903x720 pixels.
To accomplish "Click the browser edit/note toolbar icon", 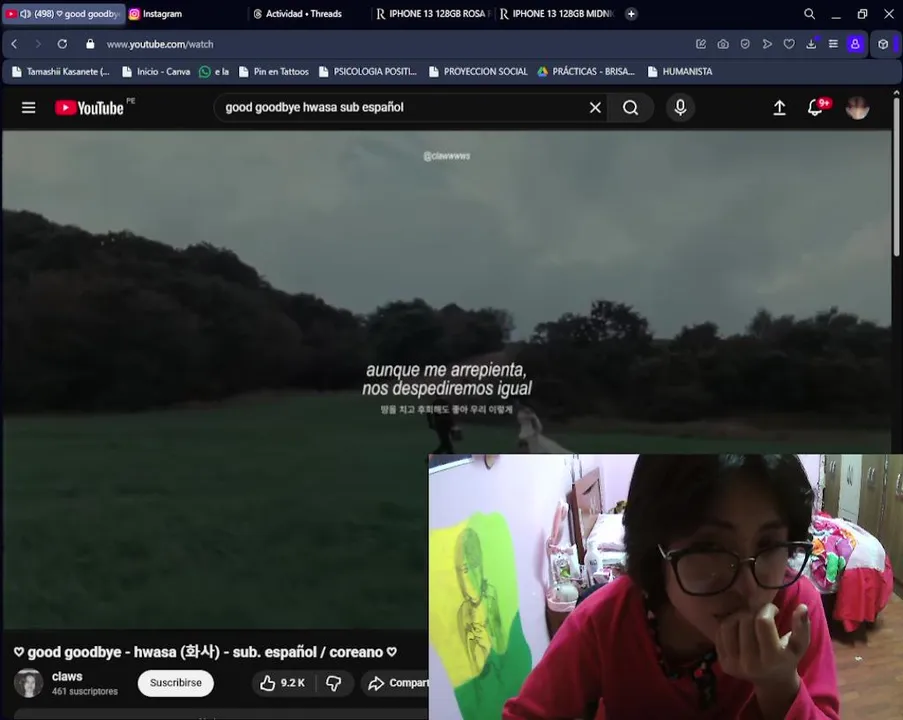I will pyautogui.click(x=701, y=44).
